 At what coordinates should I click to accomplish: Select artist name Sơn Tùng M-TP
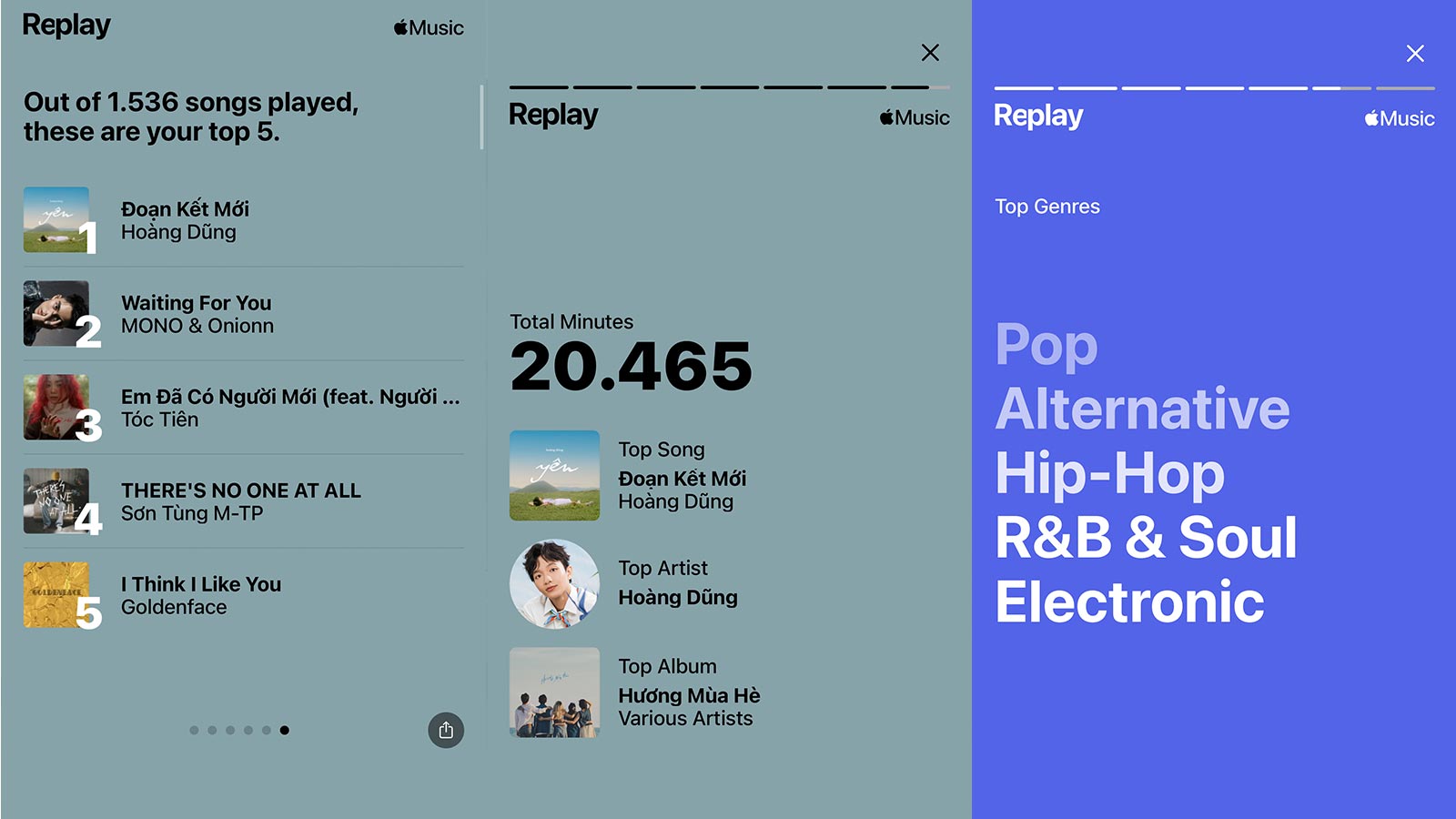point(192,513)
